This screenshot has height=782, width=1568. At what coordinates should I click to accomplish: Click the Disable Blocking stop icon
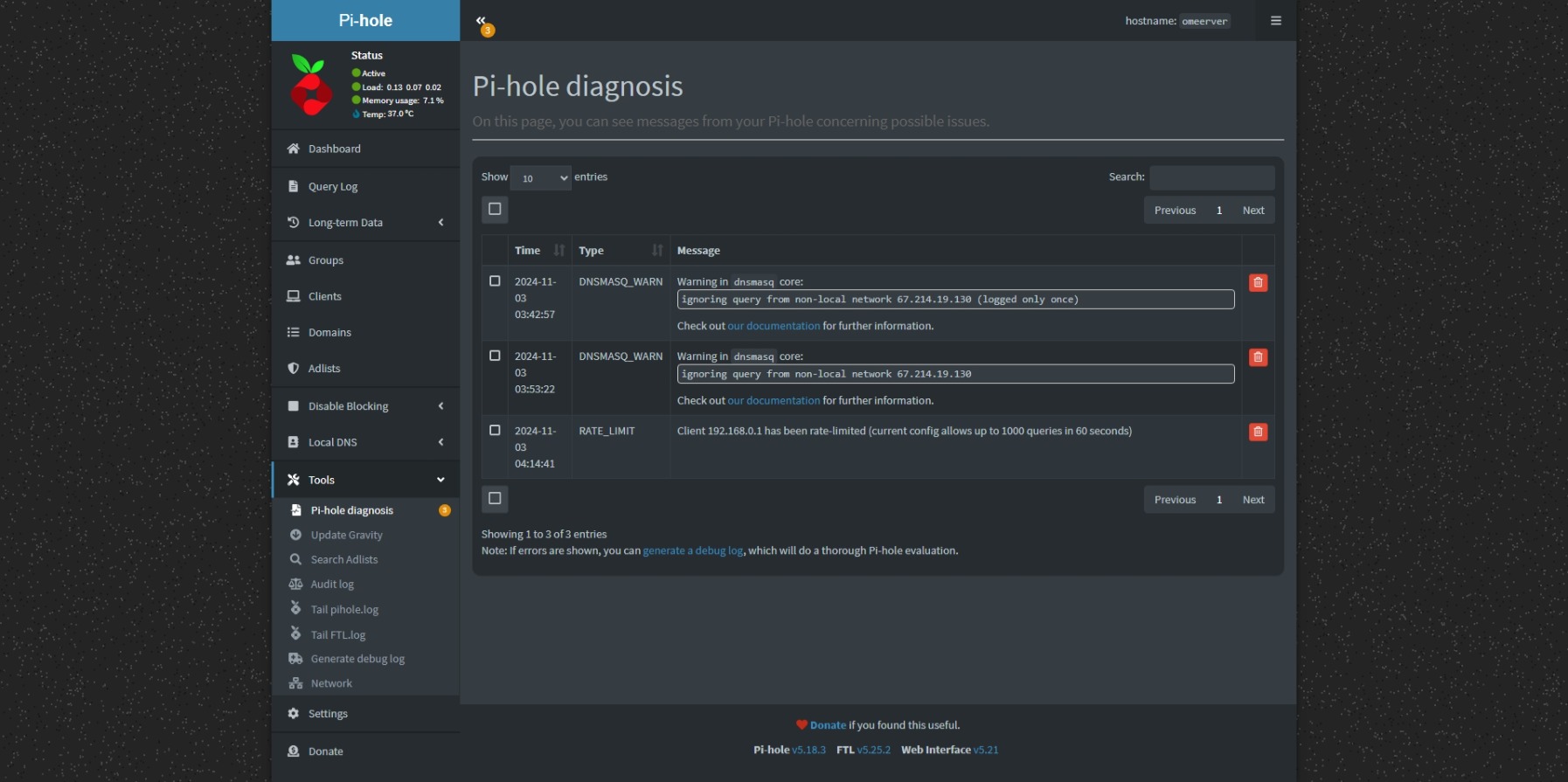click(294, 405)
